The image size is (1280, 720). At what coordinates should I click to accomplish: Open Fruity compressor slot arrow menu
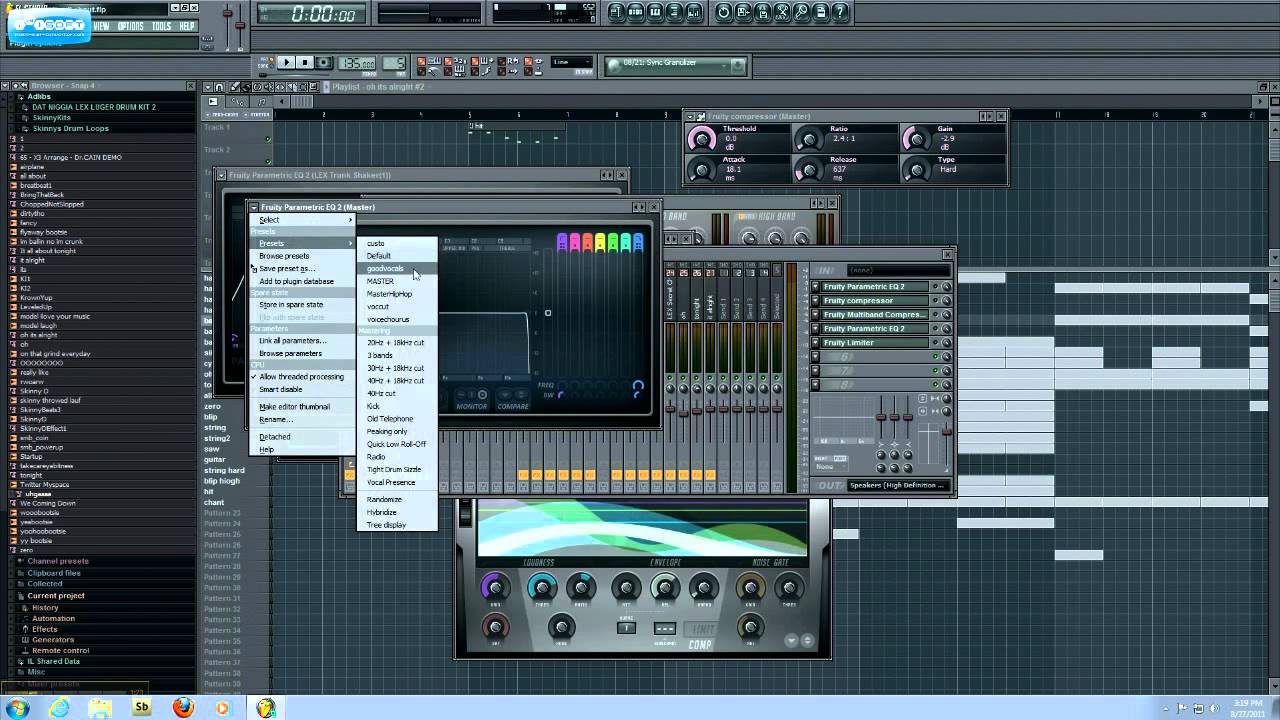coord(815,300)
